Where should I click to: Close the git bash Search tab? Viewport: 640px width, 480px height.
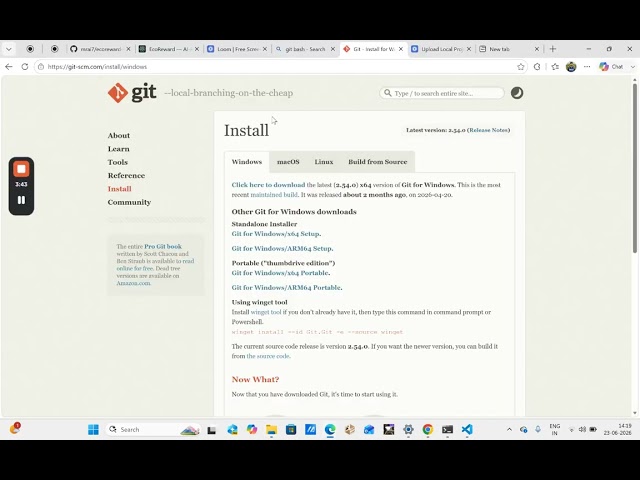coord(333,49)
